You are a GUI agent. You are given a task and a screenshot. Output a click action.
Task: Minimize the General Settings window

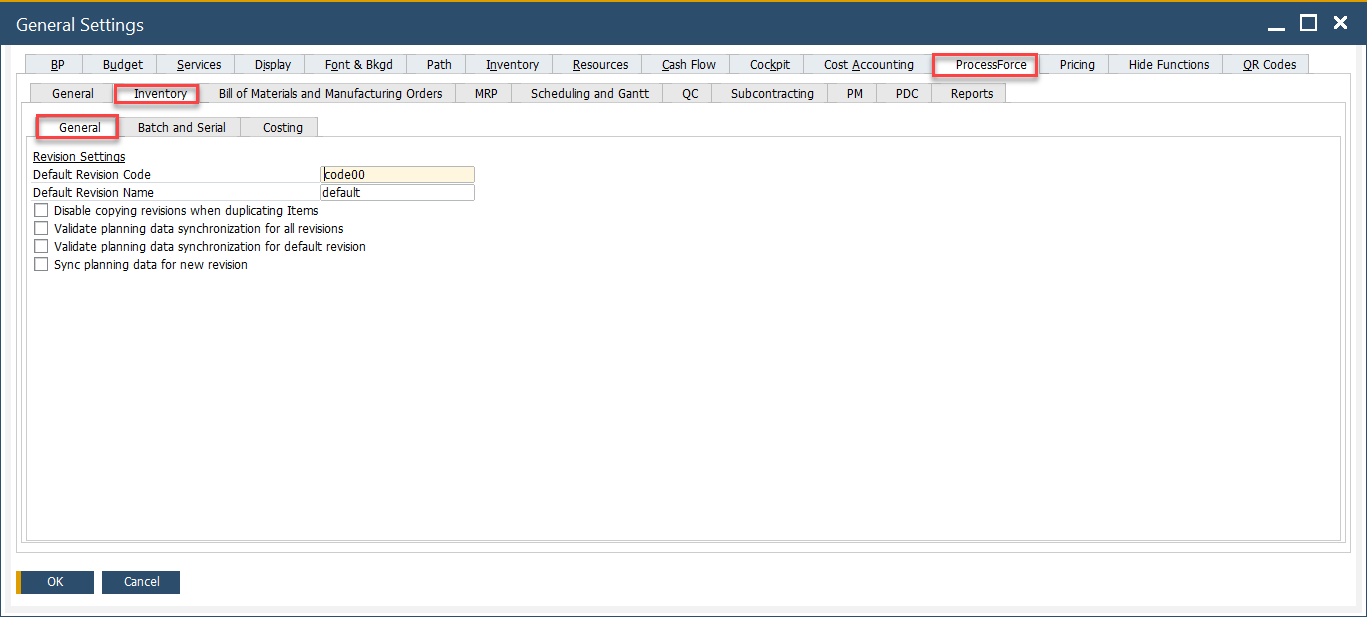coord(1276,23)
